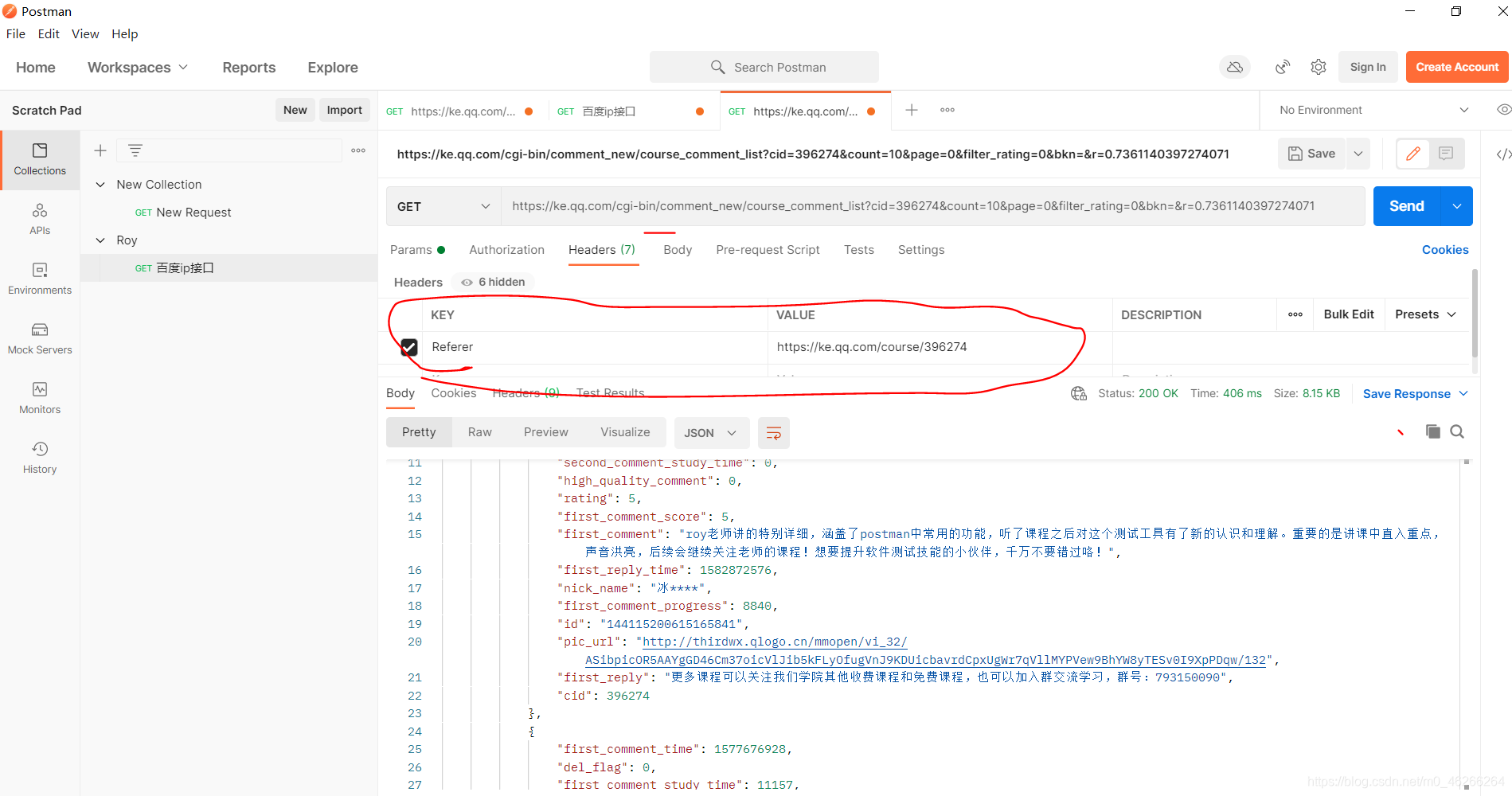Click the comments icon beside pencil
Image resolution: width=1512 pixels, height=796 pixels.
tap(1447, 154)
